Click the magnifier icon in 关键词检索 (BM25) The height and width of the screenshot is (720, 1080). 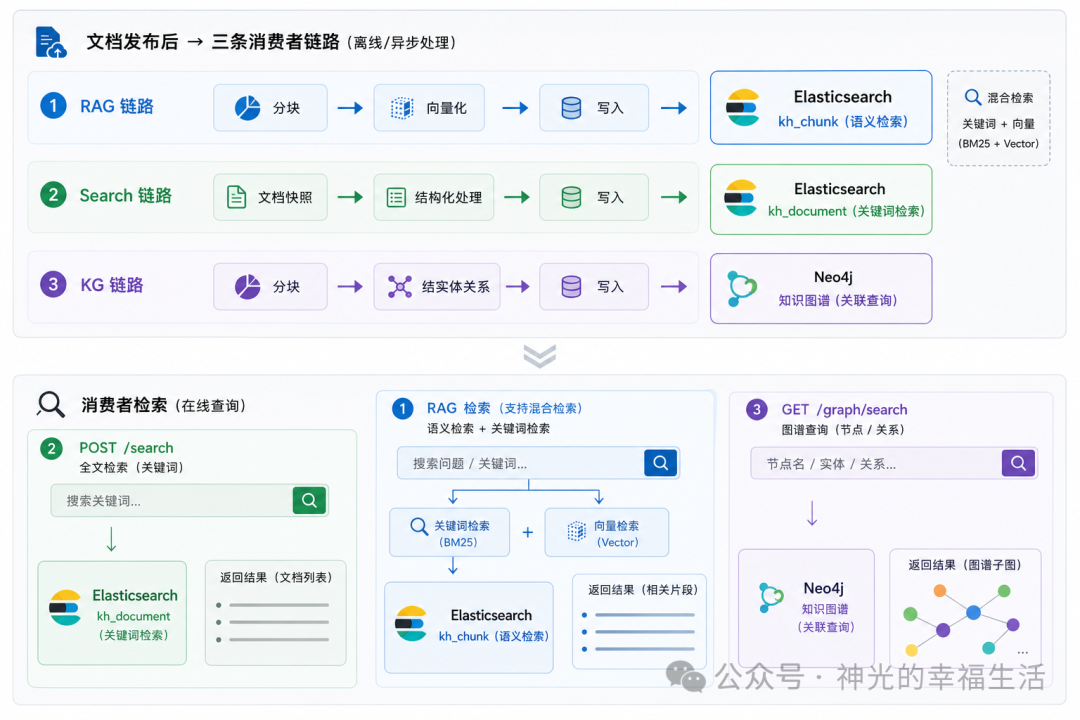[x=419, y=526]
